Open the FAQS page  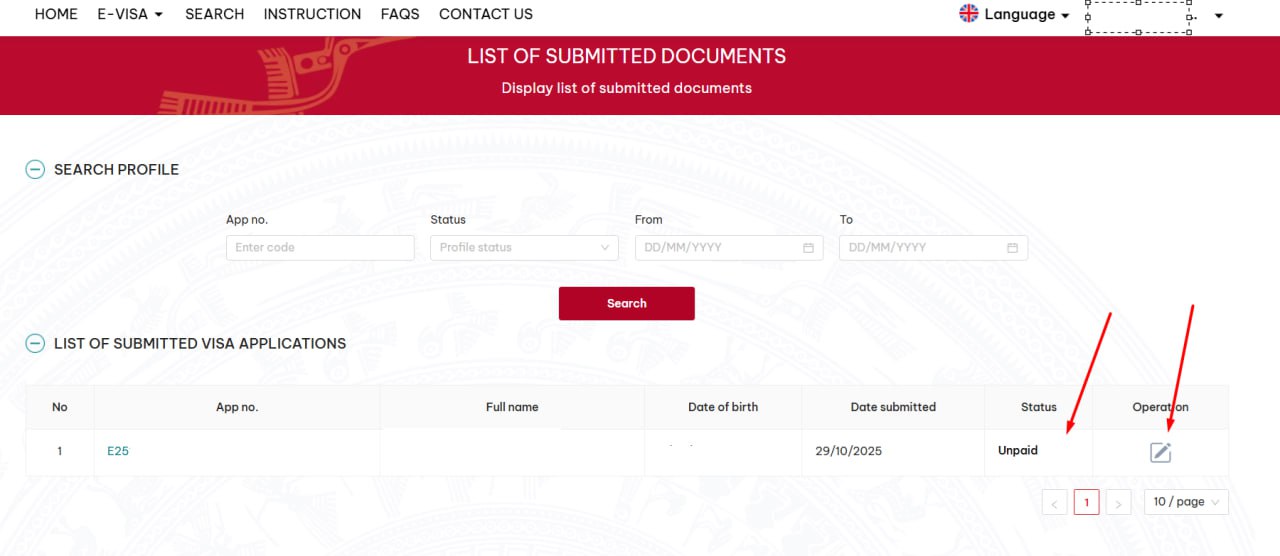(400, 14)
